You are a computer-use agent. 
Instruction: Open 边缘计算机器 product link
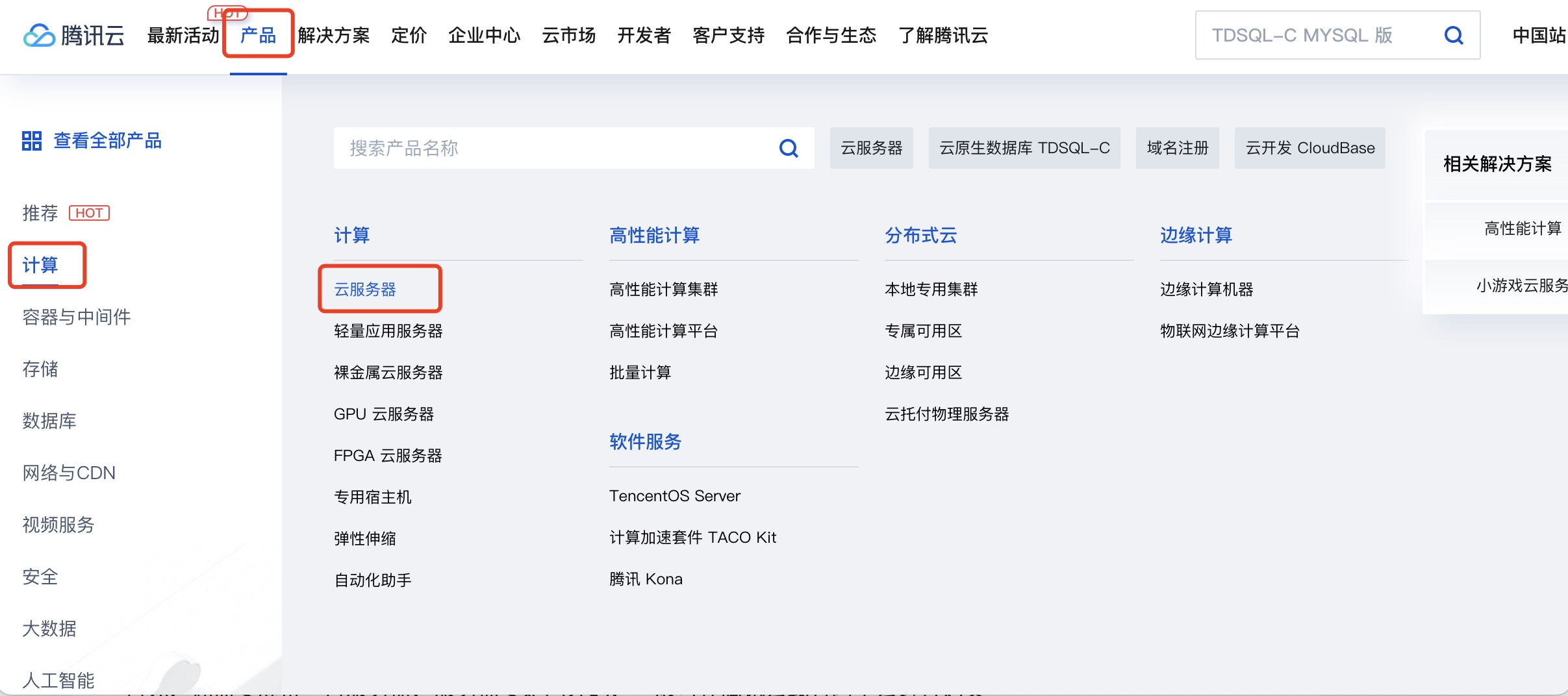1207,290
